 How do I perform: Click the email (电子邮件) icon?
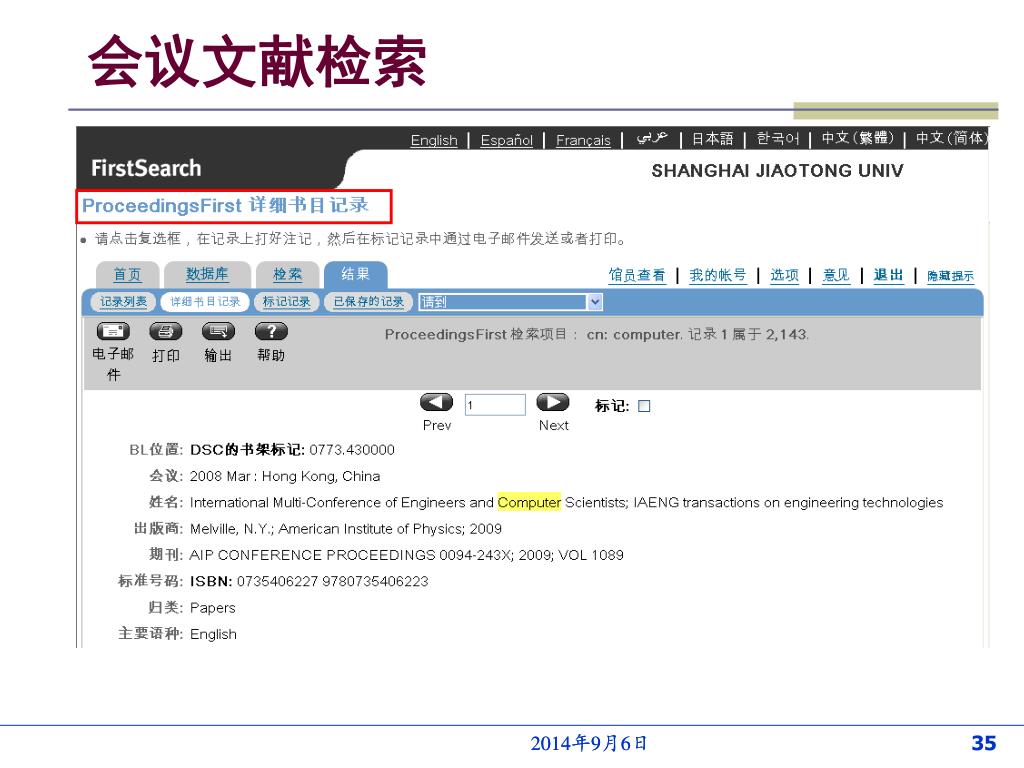tap(113, 331)
